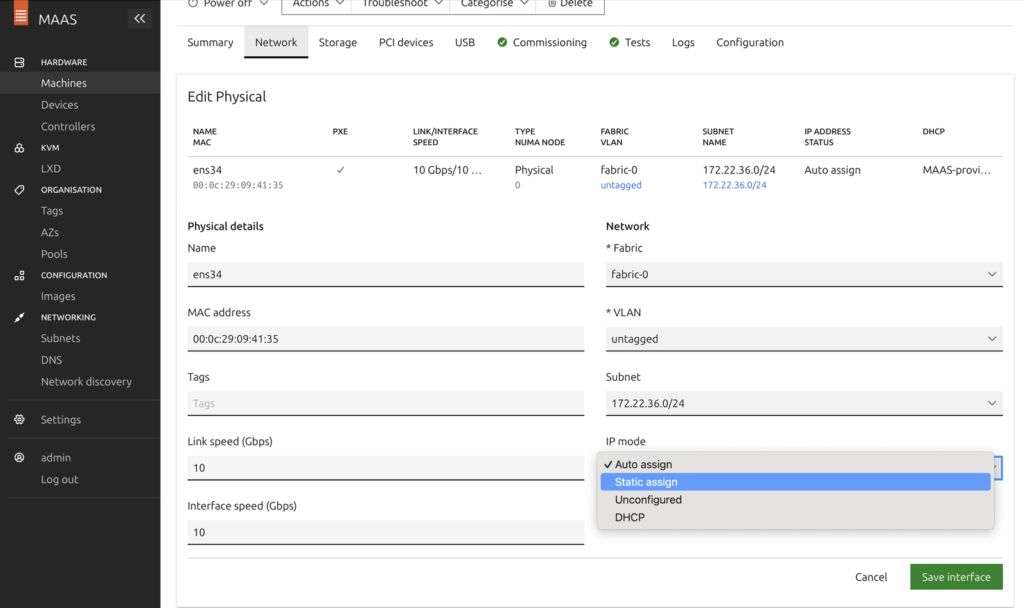
Task: Click the Save interface button
Action: (x=956, y=577)
